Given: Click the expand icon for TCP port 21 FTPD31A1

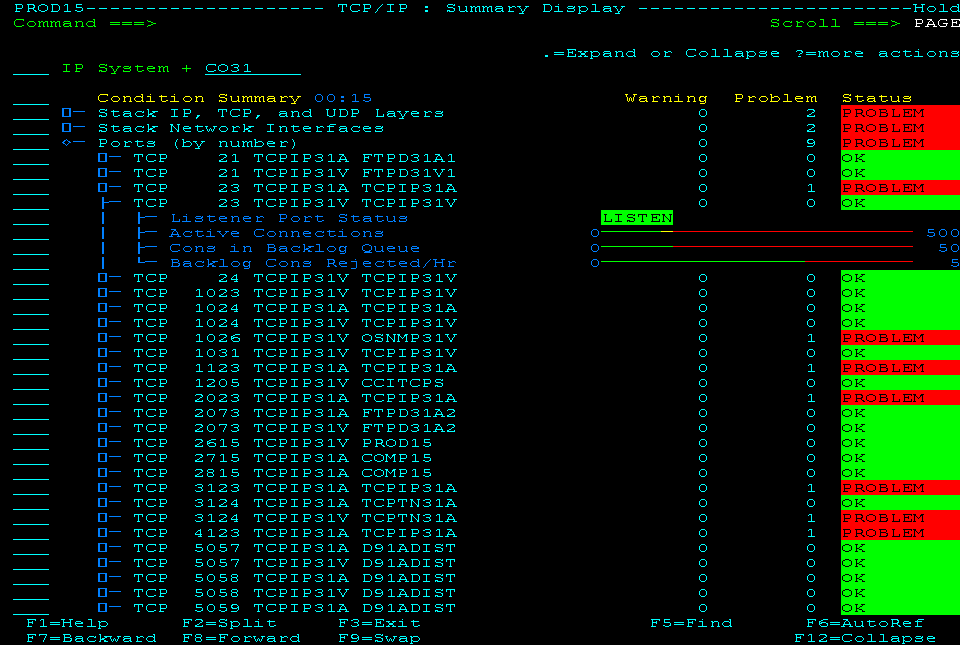Looking at the screenshot, I should pyautogui.click(x=100, y=157).
